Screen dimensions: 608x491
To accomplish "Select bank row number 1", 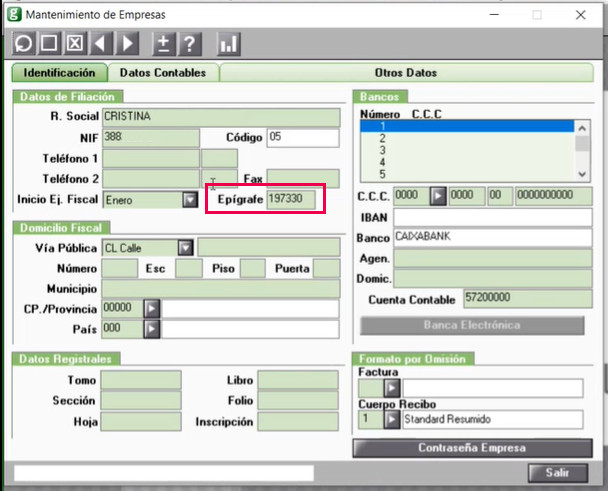I will [x=467, y=126].
